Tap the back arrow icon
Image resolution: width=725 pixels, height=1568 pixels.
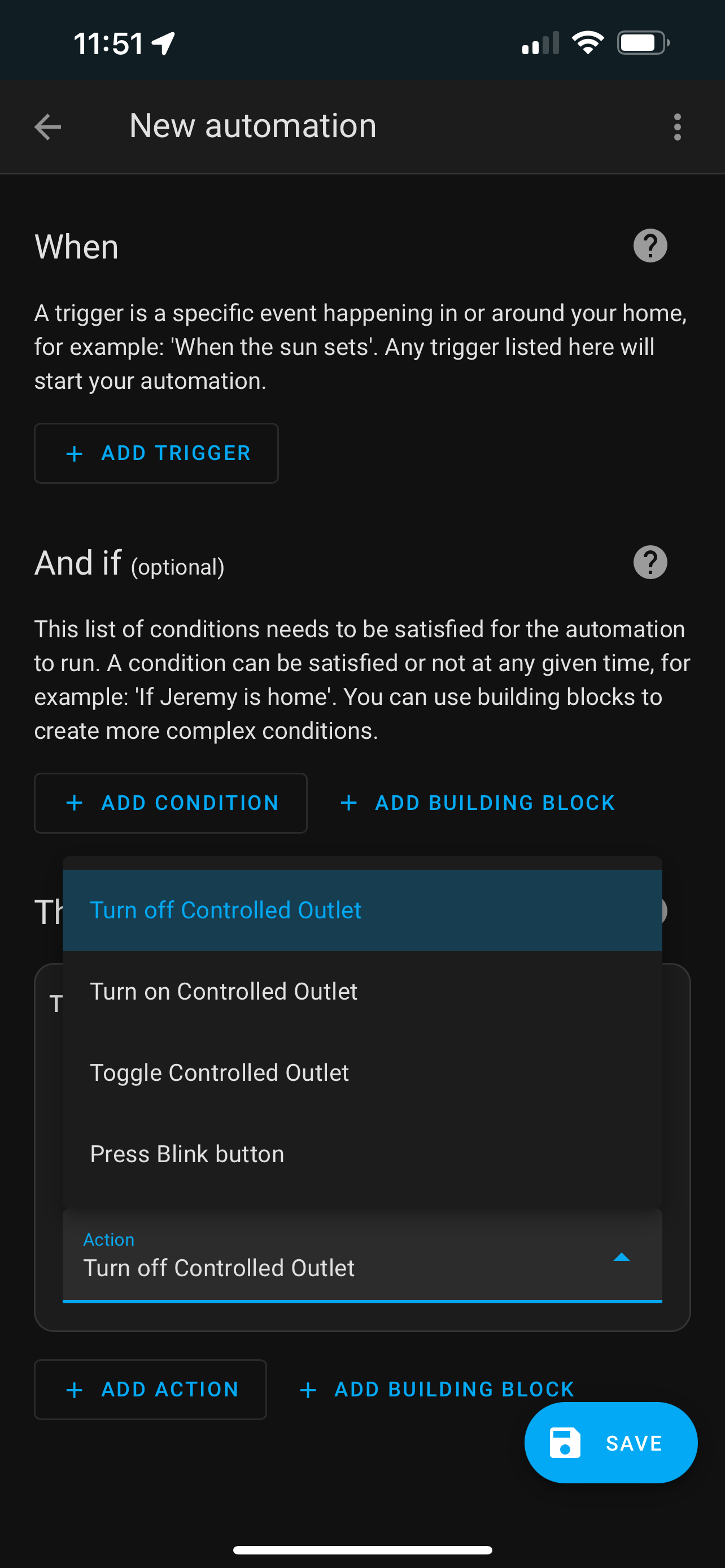47,127
